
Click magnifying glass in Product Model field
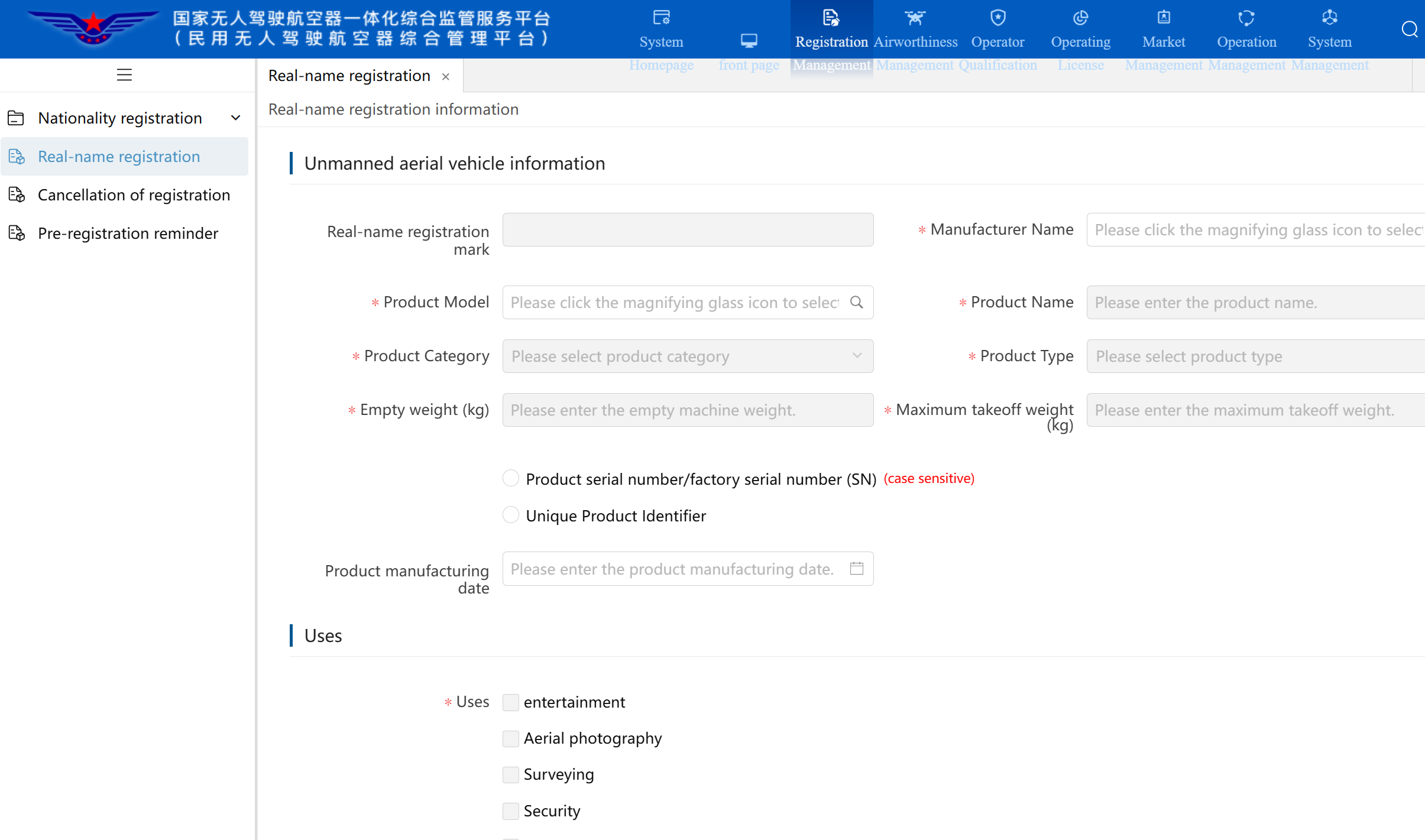(x=856, y=302)
